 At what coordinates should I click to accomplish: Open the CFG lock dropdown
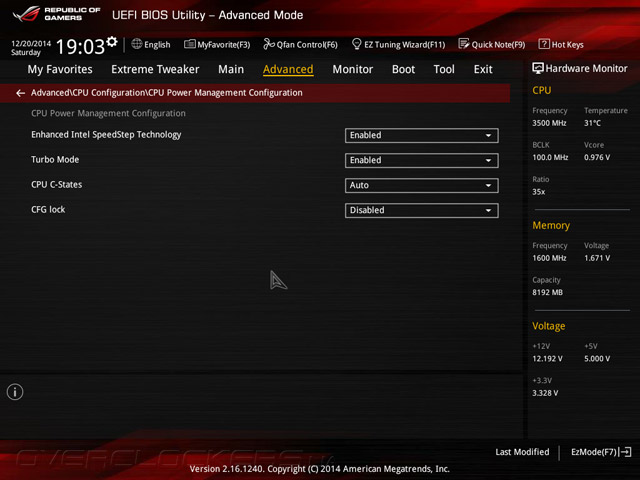pos(422,210)
